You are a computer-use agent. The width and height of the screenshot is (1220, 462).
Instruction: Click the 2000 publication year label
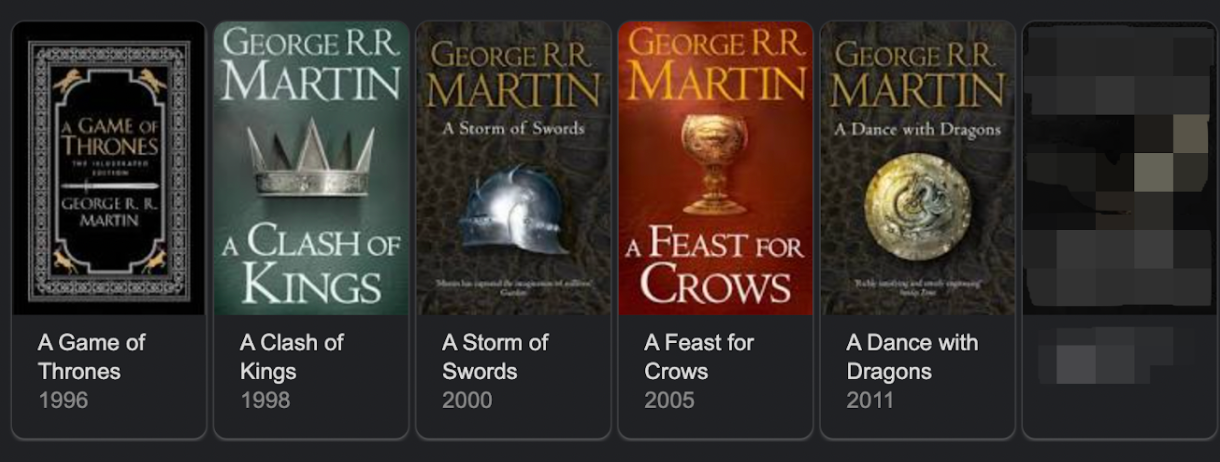tap(467, 401)
